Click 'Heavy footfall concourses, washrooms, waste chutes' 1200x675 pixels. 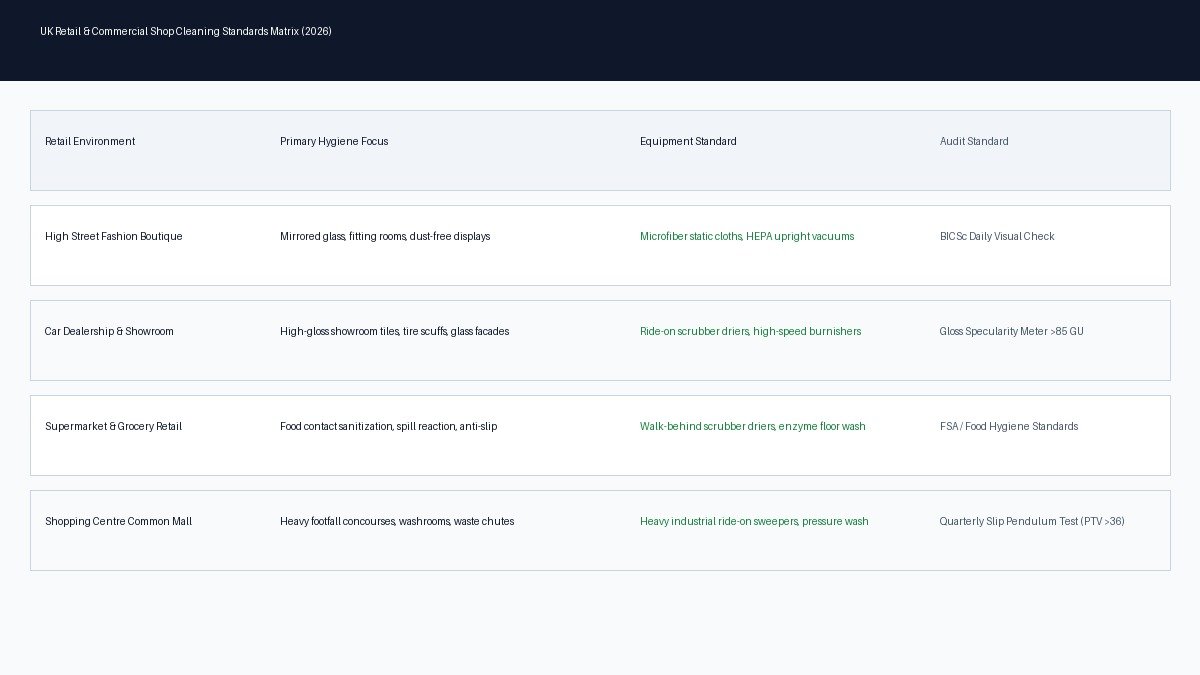coord(397,521)
